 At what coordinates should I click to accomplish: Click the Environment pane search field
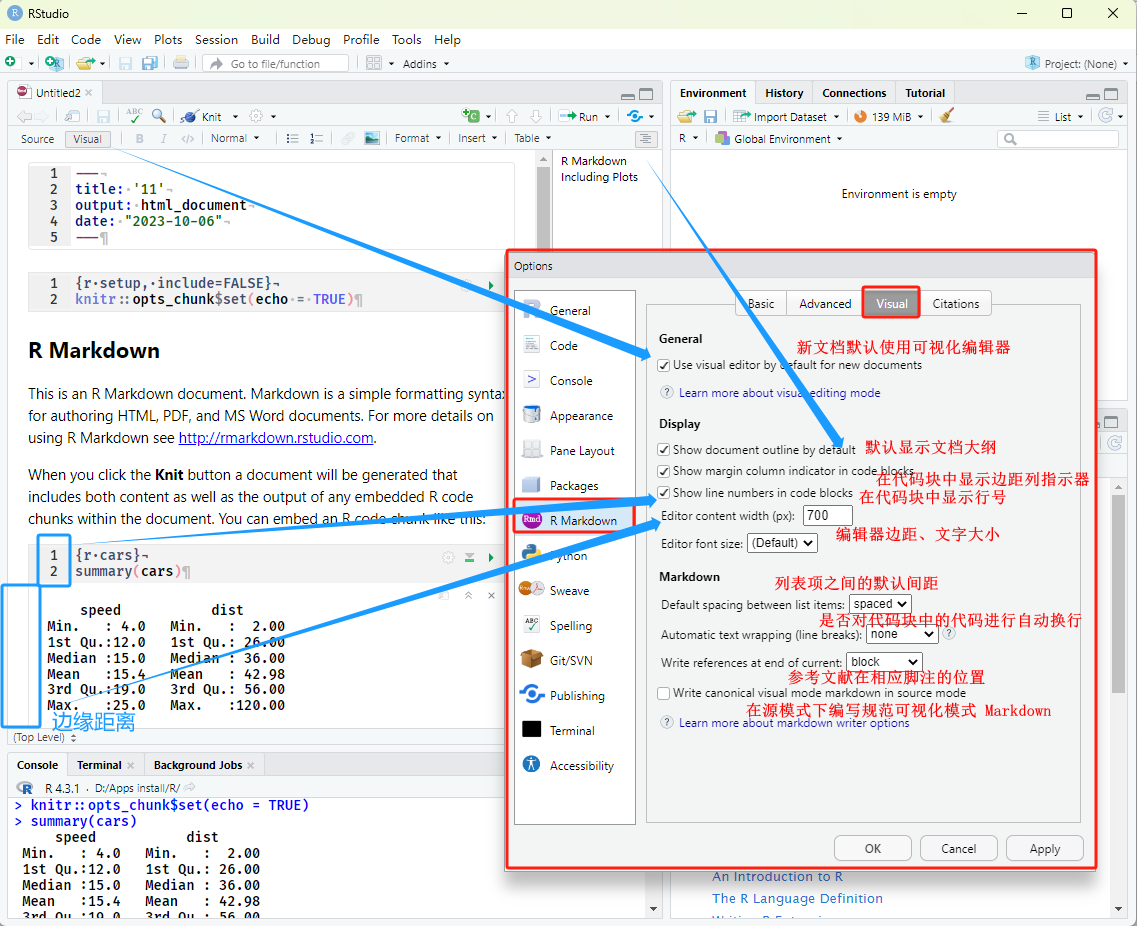tap(1058, 139)
